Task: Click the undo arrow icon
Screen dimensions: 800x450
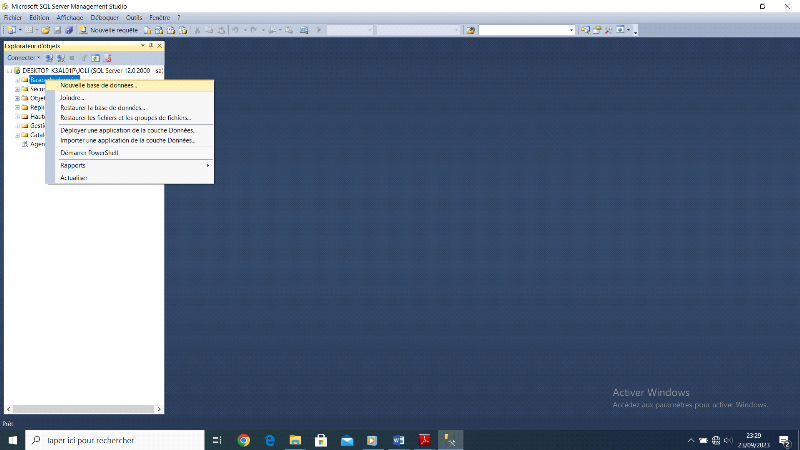Action: pyautogui.click(x=235, y=30)
